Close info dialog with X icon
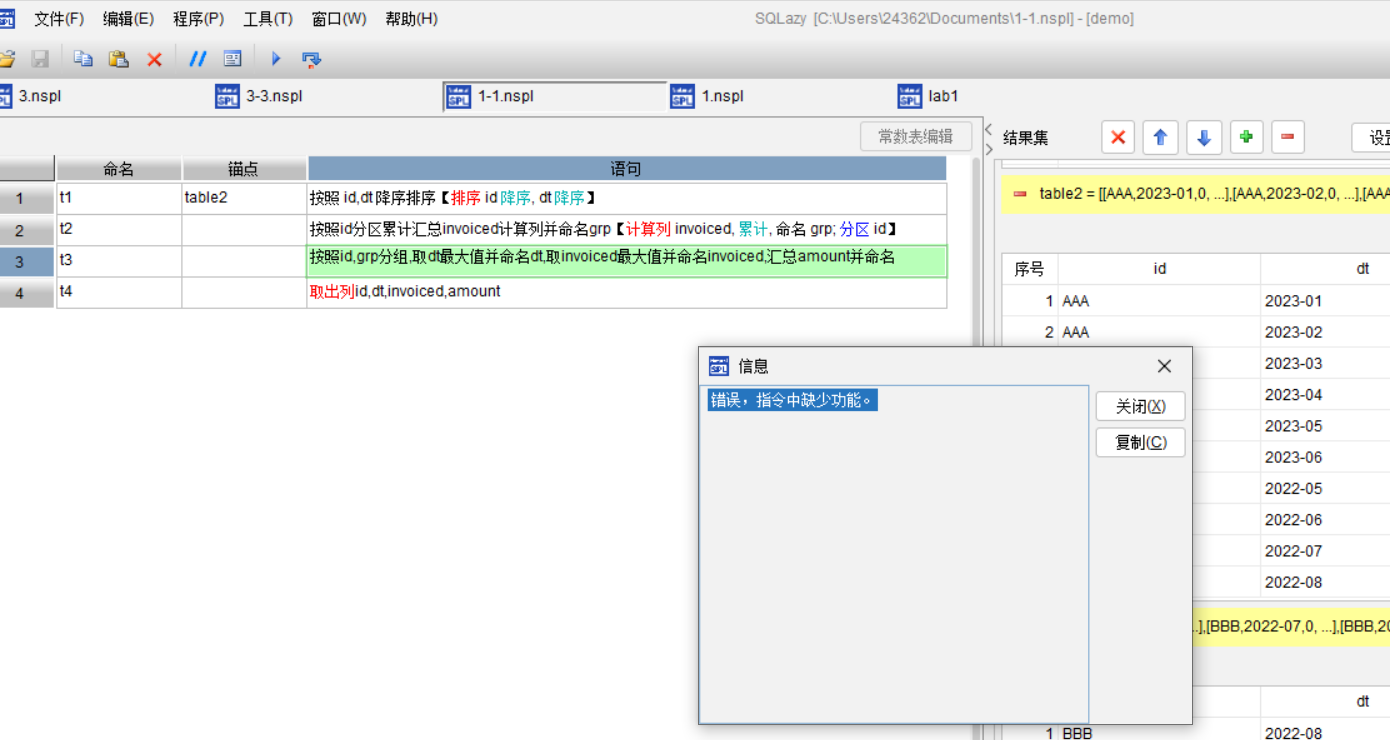Screen dimensions: 1390x740 pos(1164,367)
